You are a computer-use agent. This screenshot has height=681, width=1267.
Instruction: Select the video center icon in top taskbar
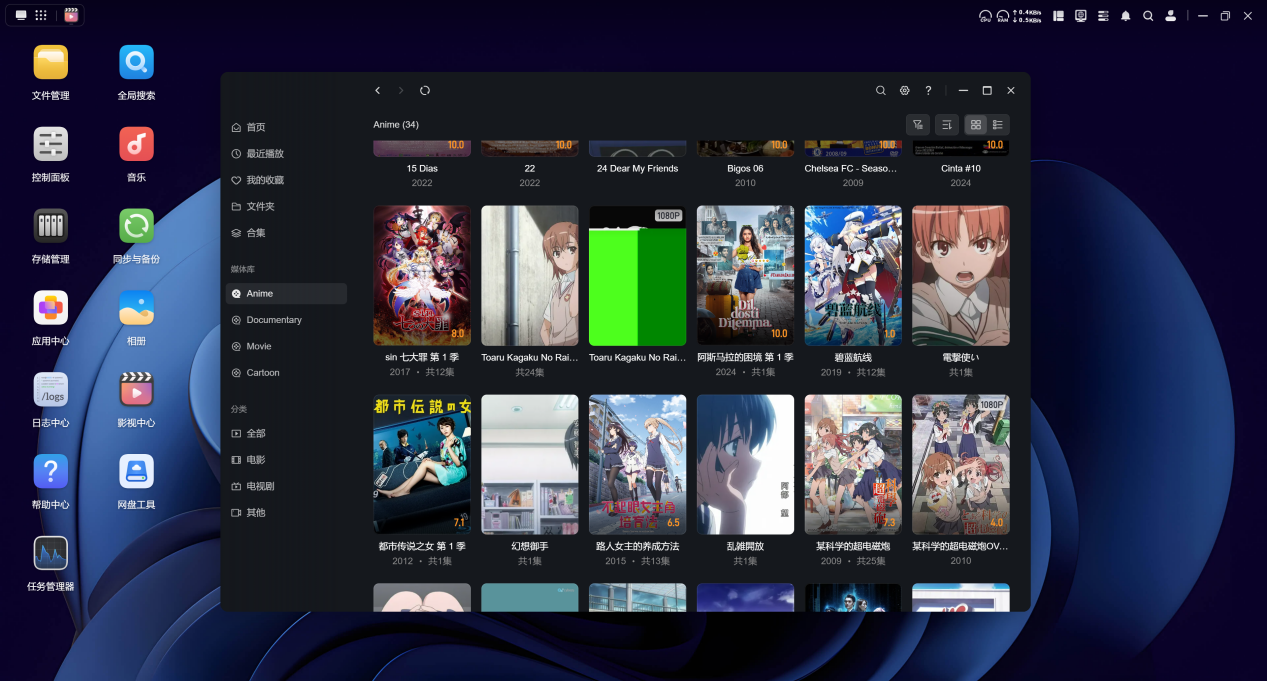point(71,15)
